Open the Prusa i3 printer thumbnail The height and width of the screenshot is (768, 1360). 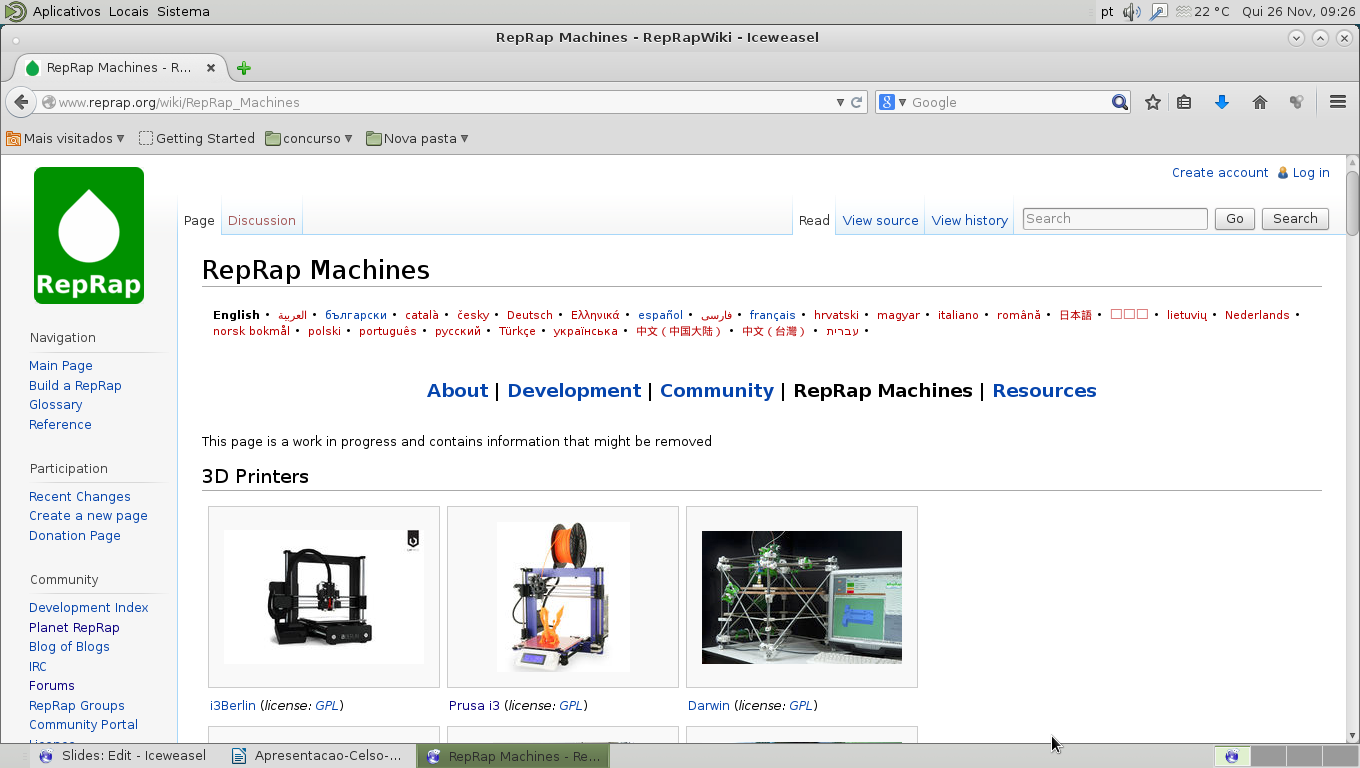pyautogui.click(x=563, y=597)
